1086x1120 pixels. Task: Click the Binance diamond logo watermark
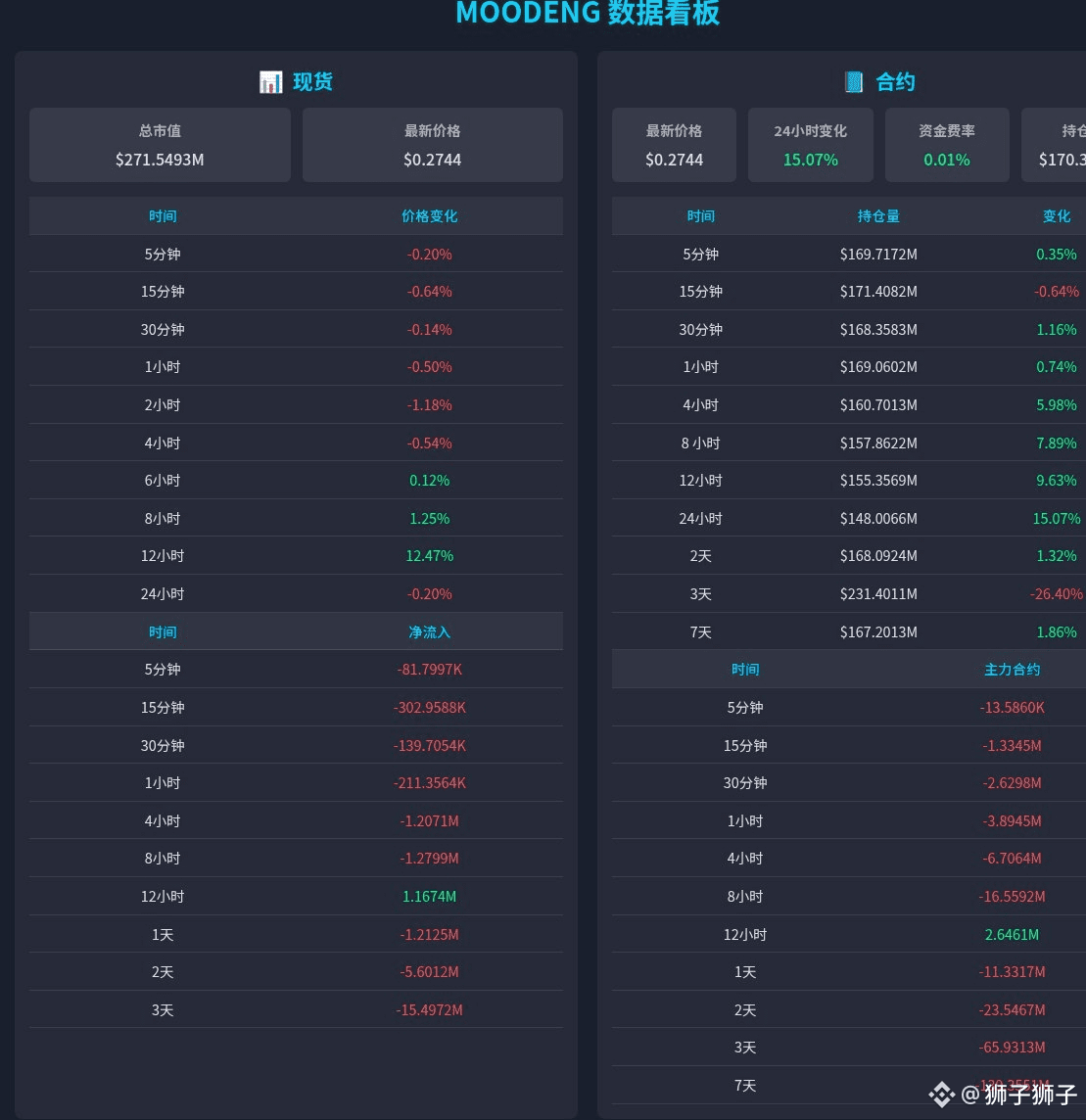pos(941,1095)
